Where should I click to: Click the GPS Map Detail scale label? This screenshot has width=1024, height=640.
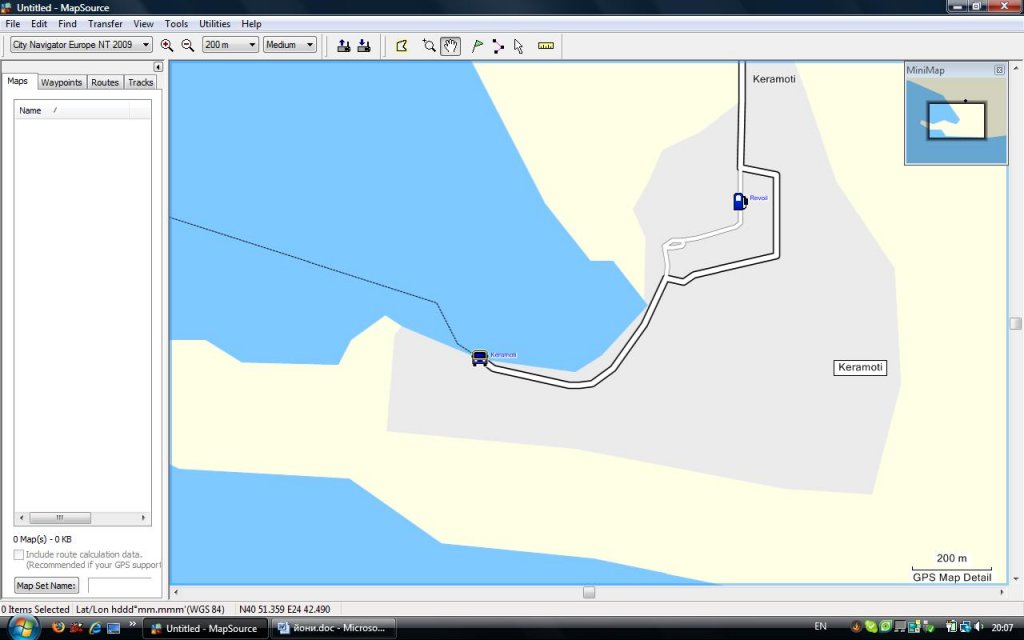(x=952, y=577)
